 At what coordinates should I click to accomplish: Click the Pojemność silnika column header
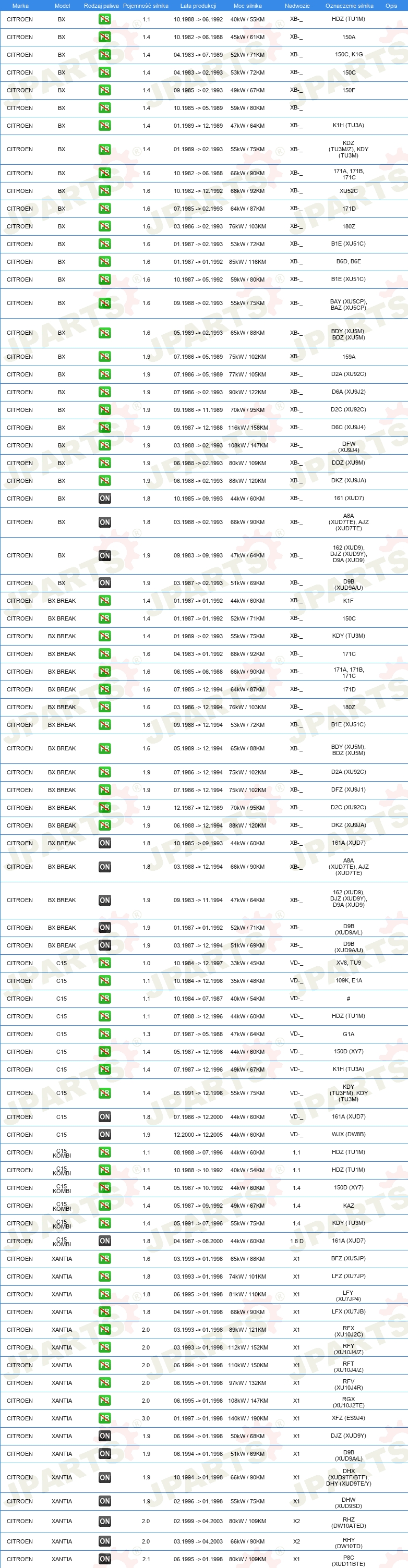146,6
